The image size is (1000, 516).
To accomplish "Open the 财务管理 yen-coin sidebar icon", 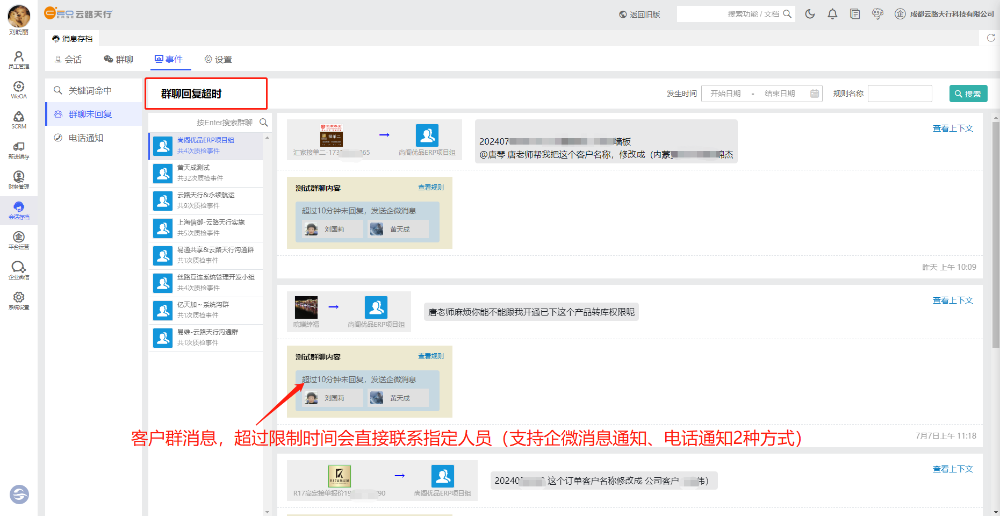I will coord(18,178).
